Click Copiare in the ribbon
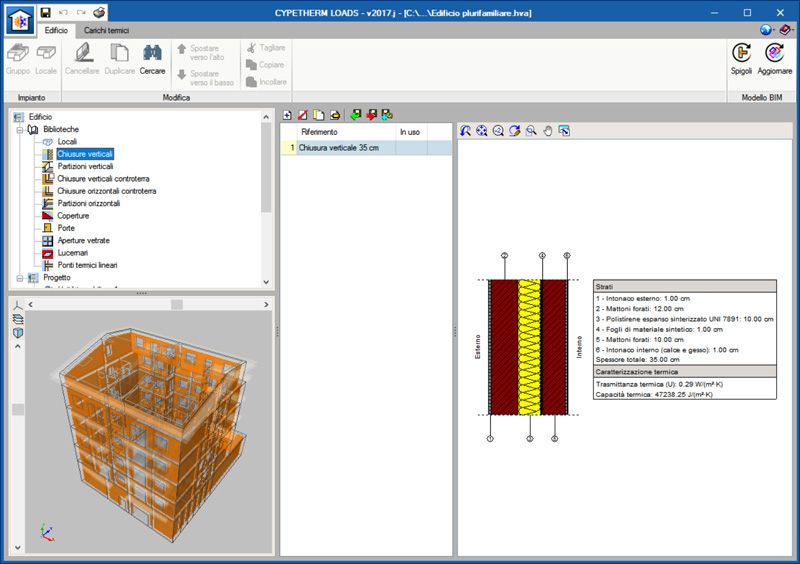This screenshot has height=564, width=800. tap(265, 65)
